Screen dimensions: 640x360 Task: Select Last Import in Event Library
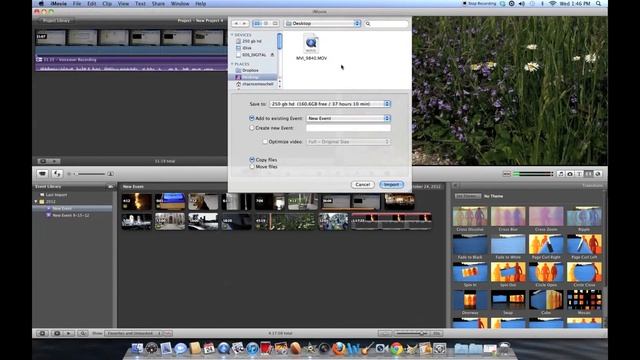pos(56,195)
